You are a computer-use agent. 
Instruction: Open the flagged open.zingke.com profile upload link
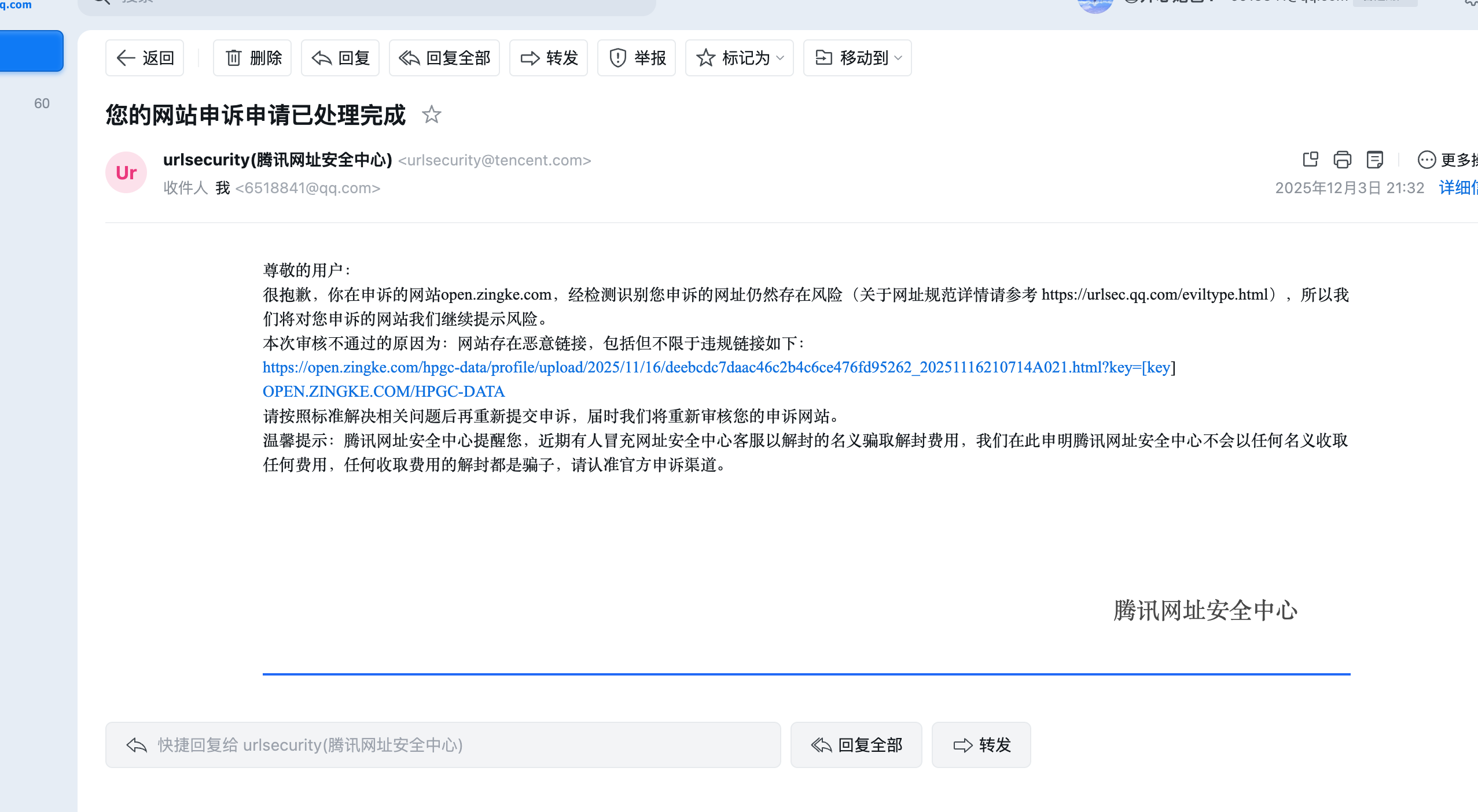(x=718, y=367)
